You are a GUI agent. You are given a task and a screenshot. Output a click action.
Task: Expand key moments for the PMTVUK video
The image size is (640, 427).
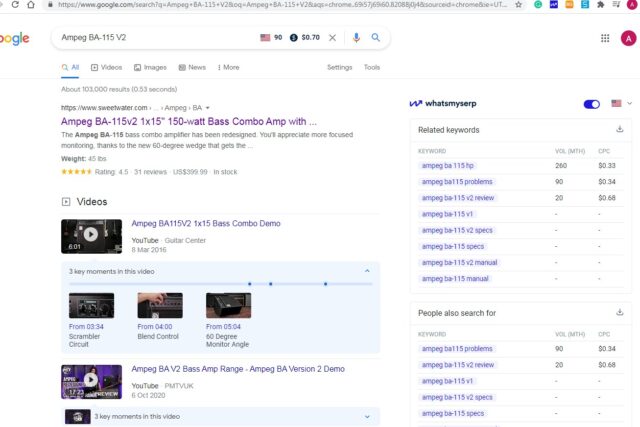[367, 416]
